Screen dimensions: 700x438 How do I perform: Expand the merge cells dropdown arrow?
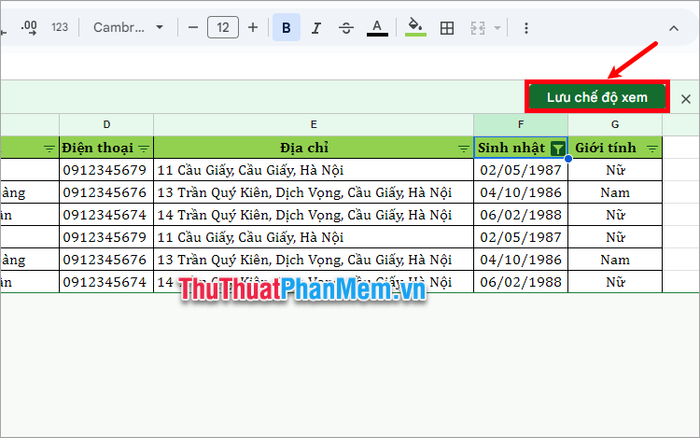[x=497, y=28]
